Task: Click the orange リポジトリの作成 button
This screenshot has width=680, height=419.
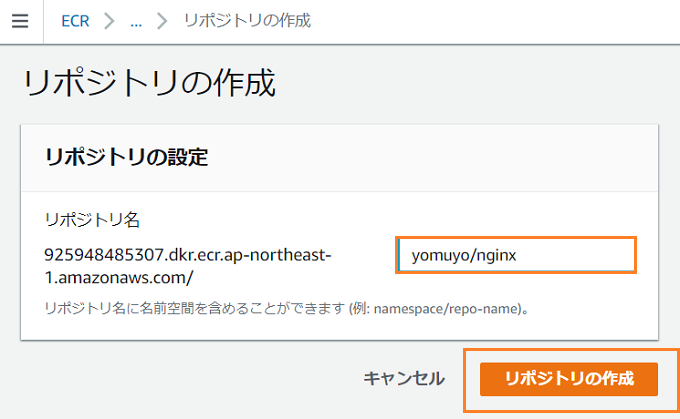Action: click(569, 379)
